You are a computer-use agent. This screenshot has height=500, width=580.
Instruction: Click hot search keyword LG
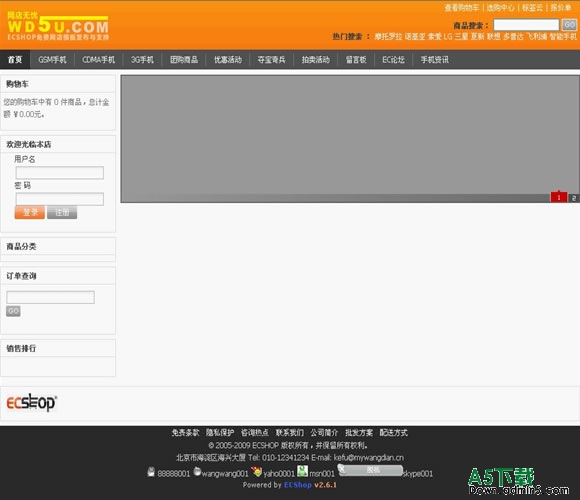pos(448,37)
